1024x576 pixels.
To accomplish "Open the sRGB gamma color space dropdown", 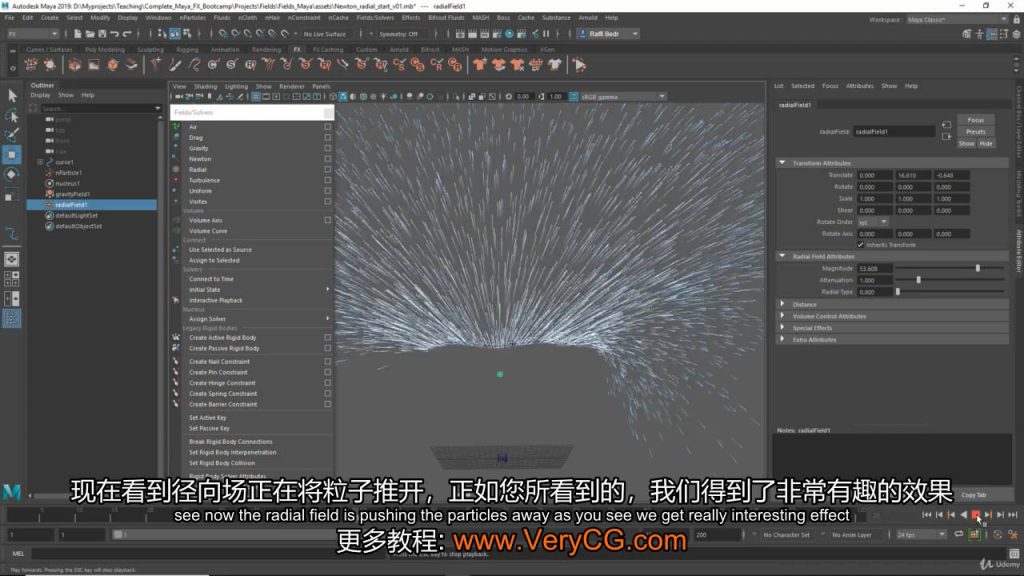I will (x=622, y=97).
